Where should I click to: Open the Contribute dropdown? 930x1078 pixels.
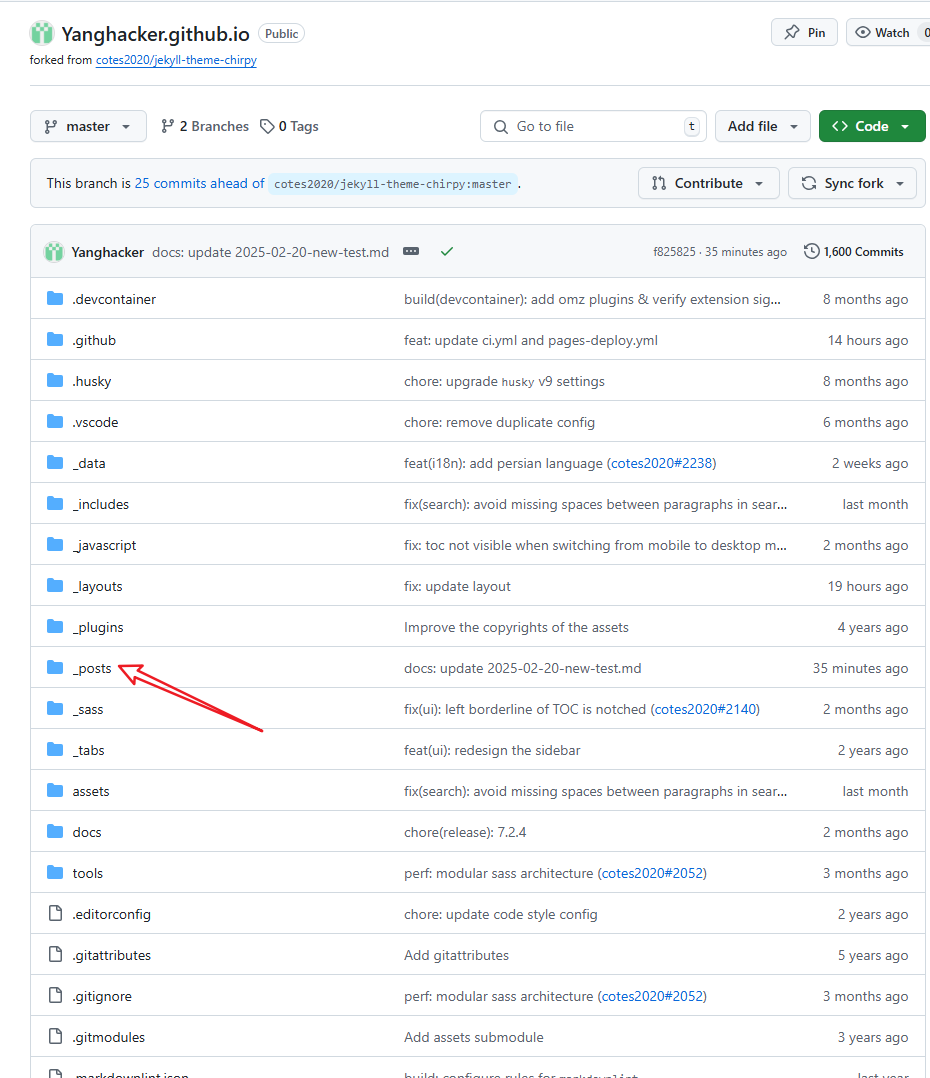pyautogui.click(x=709, y=184)
